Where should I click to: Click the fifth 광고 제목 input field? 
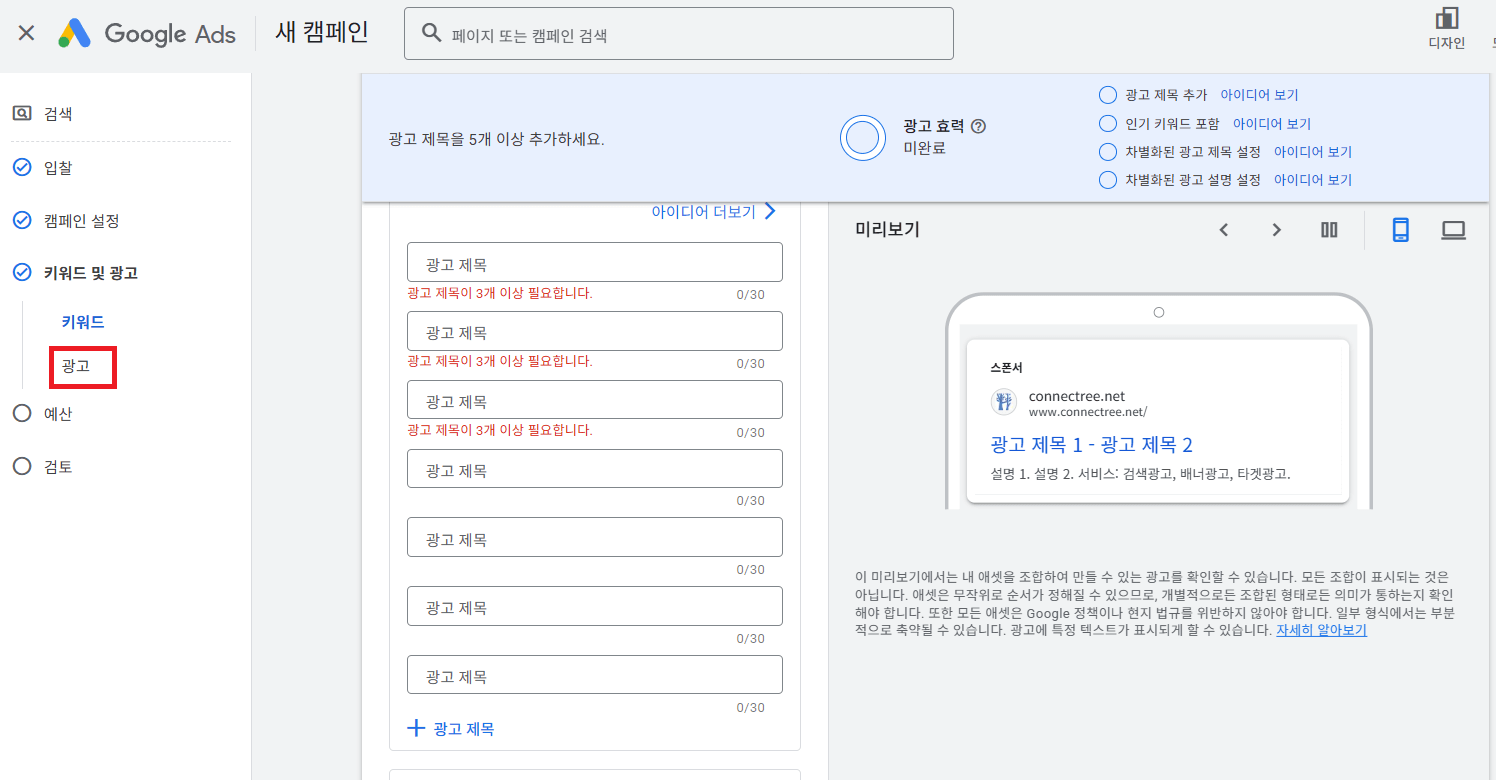(595, 537)
